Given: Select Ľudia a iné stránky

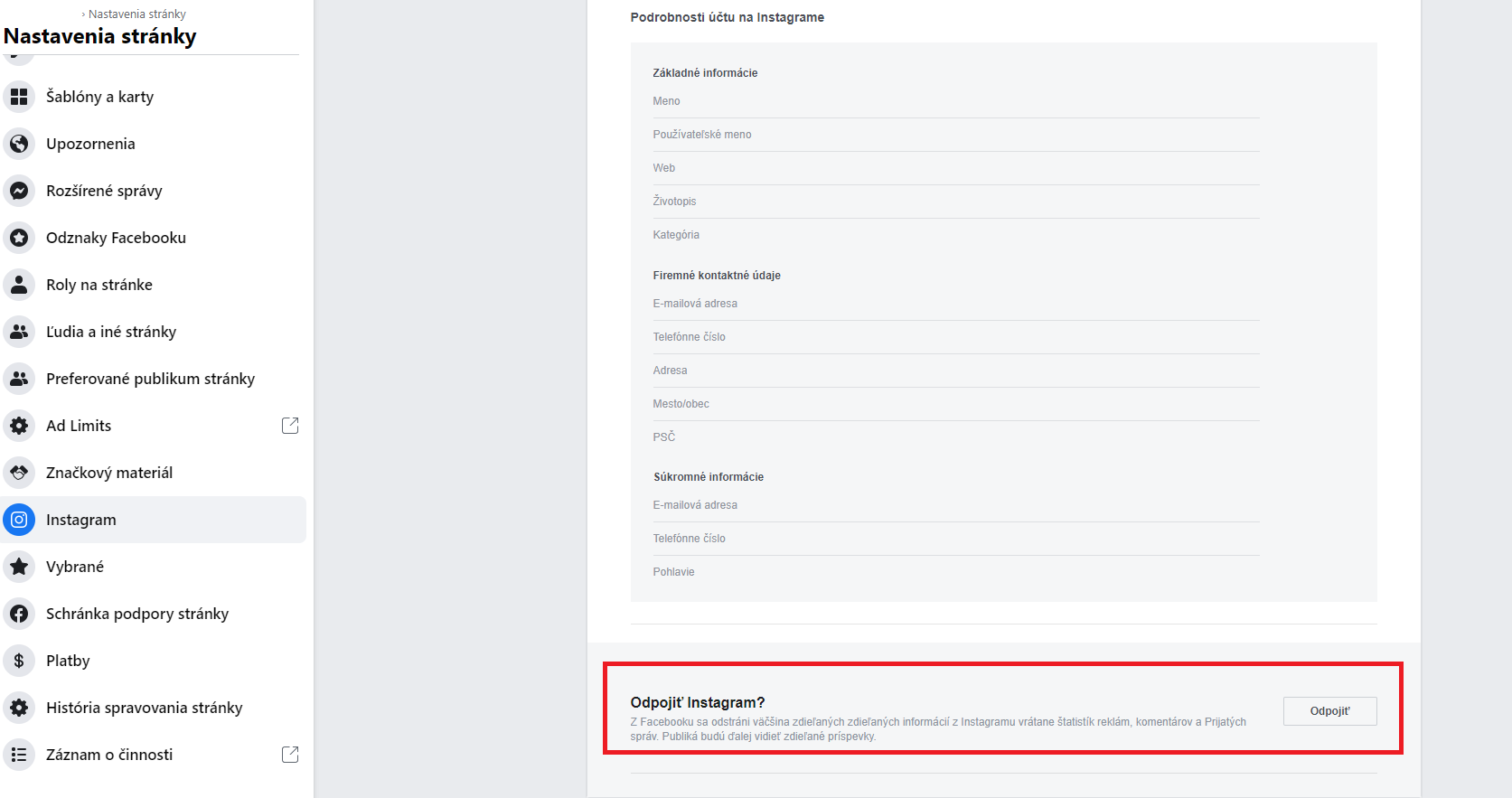Looking at the screenshot, I should coord(154,332).
